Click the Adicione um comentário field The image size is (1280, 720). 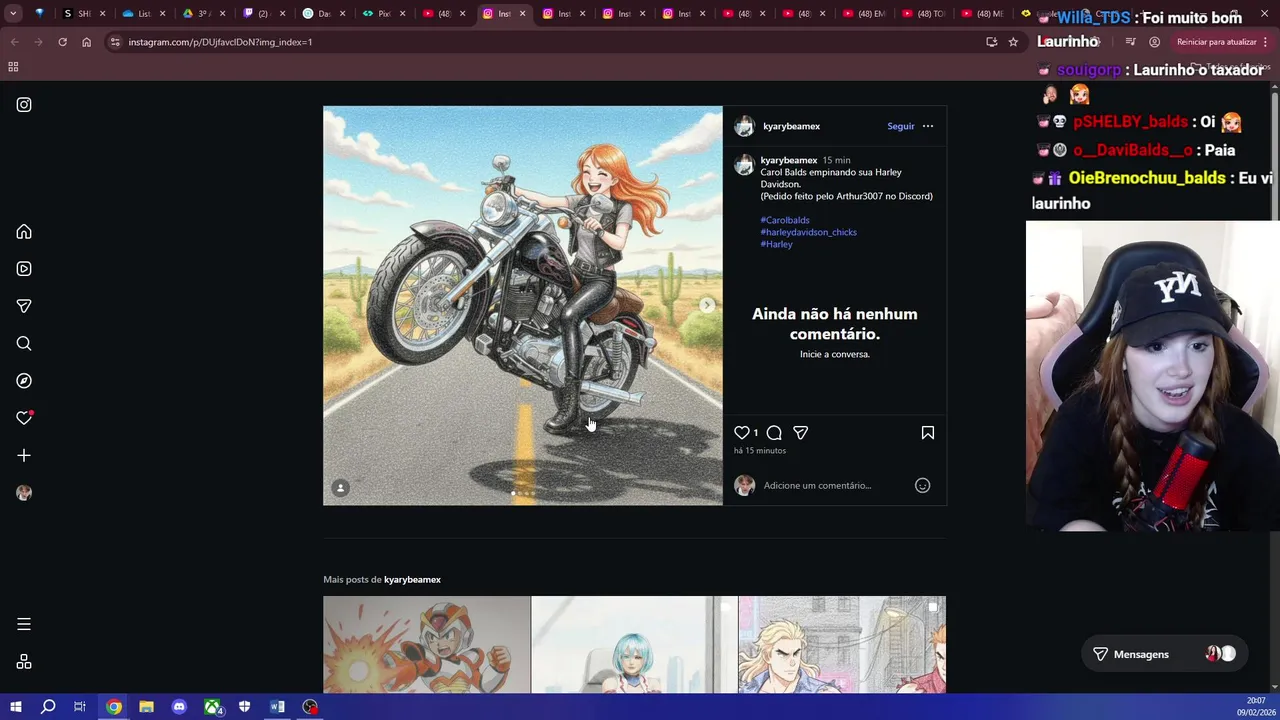point(835,486)
